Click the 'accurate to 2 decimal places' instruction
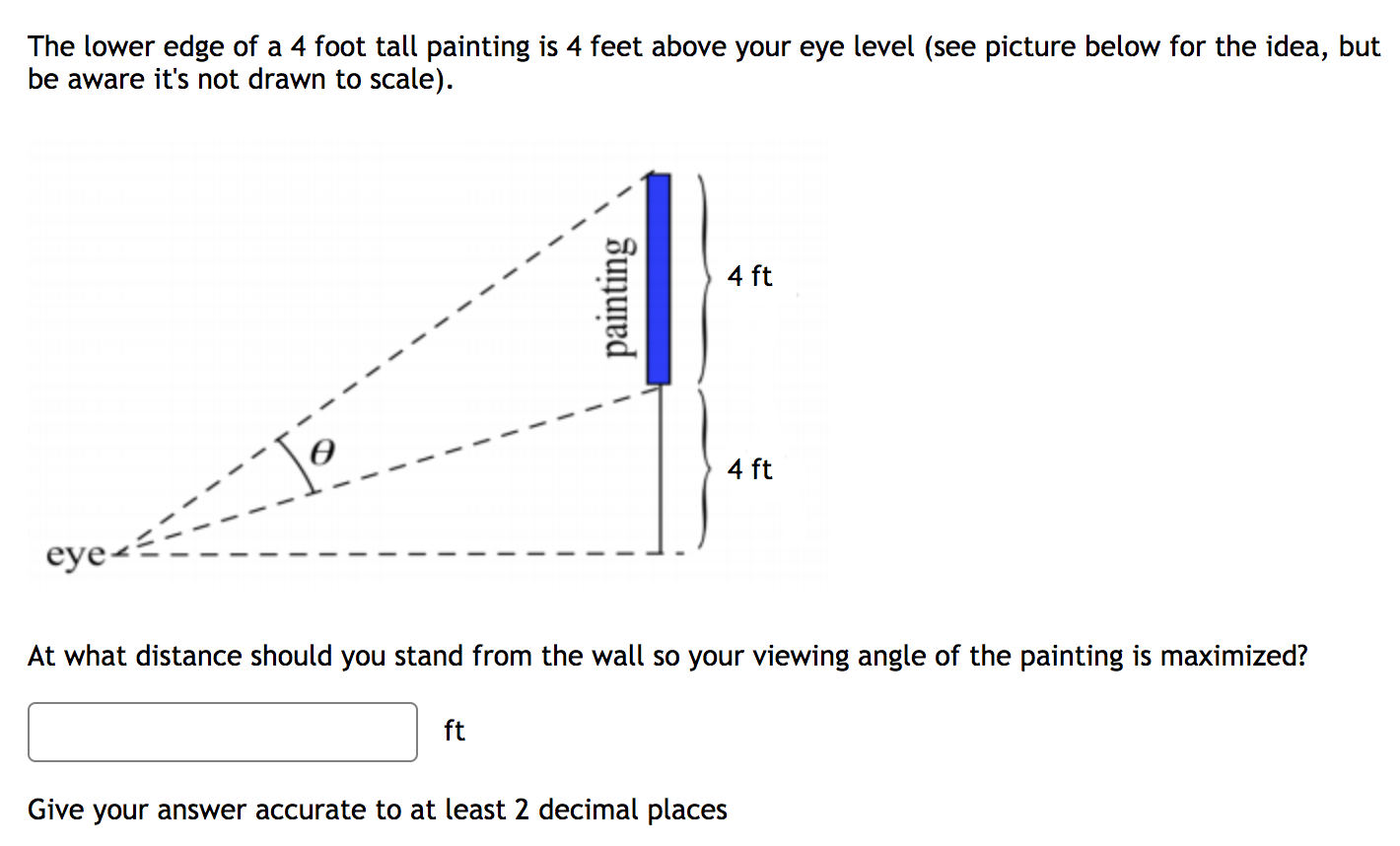Viewport: 1400px width, 846px height. (377, 810)
